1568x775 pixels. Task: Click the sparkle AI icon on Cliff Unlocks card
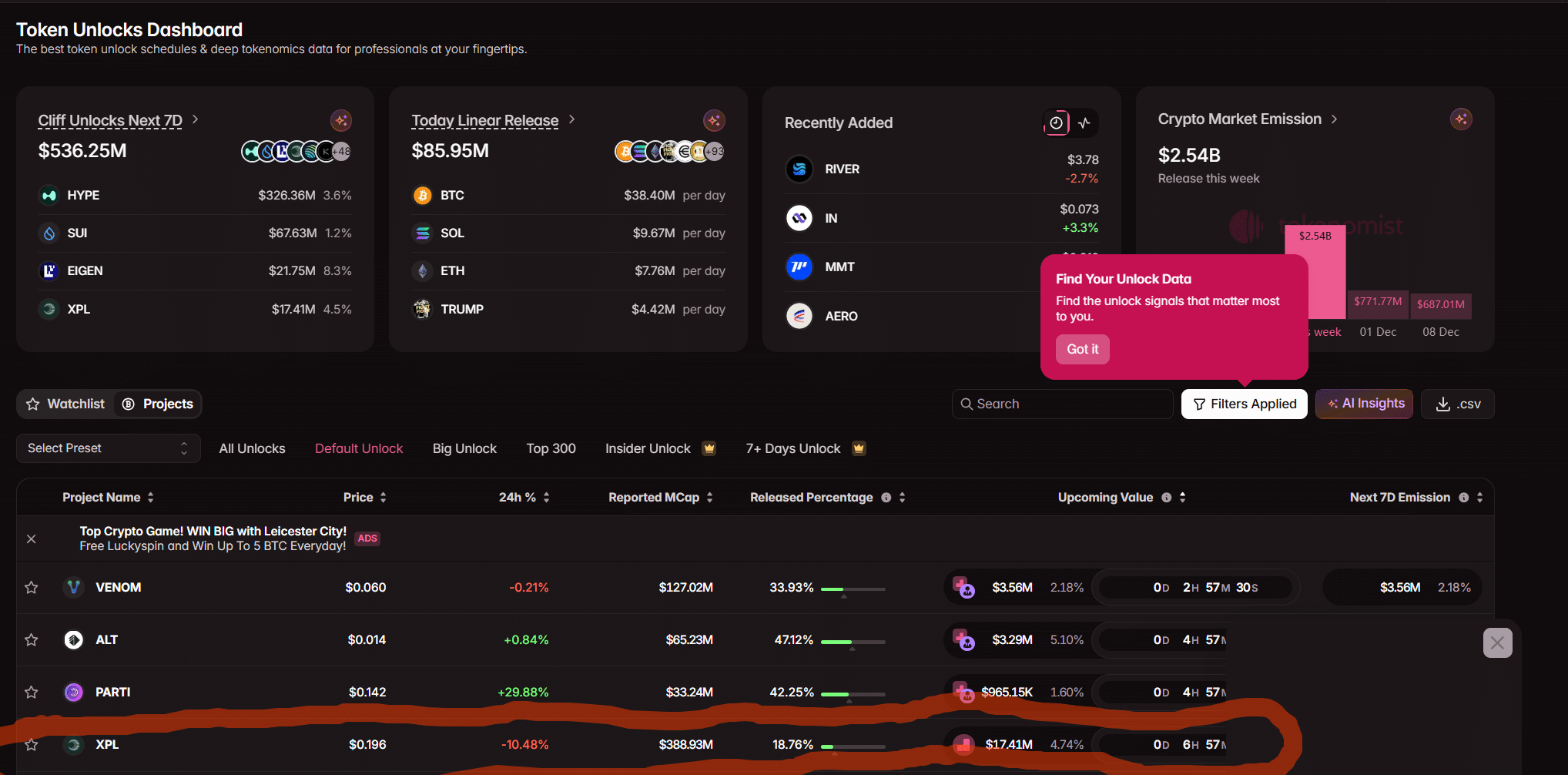pos(340,120)
